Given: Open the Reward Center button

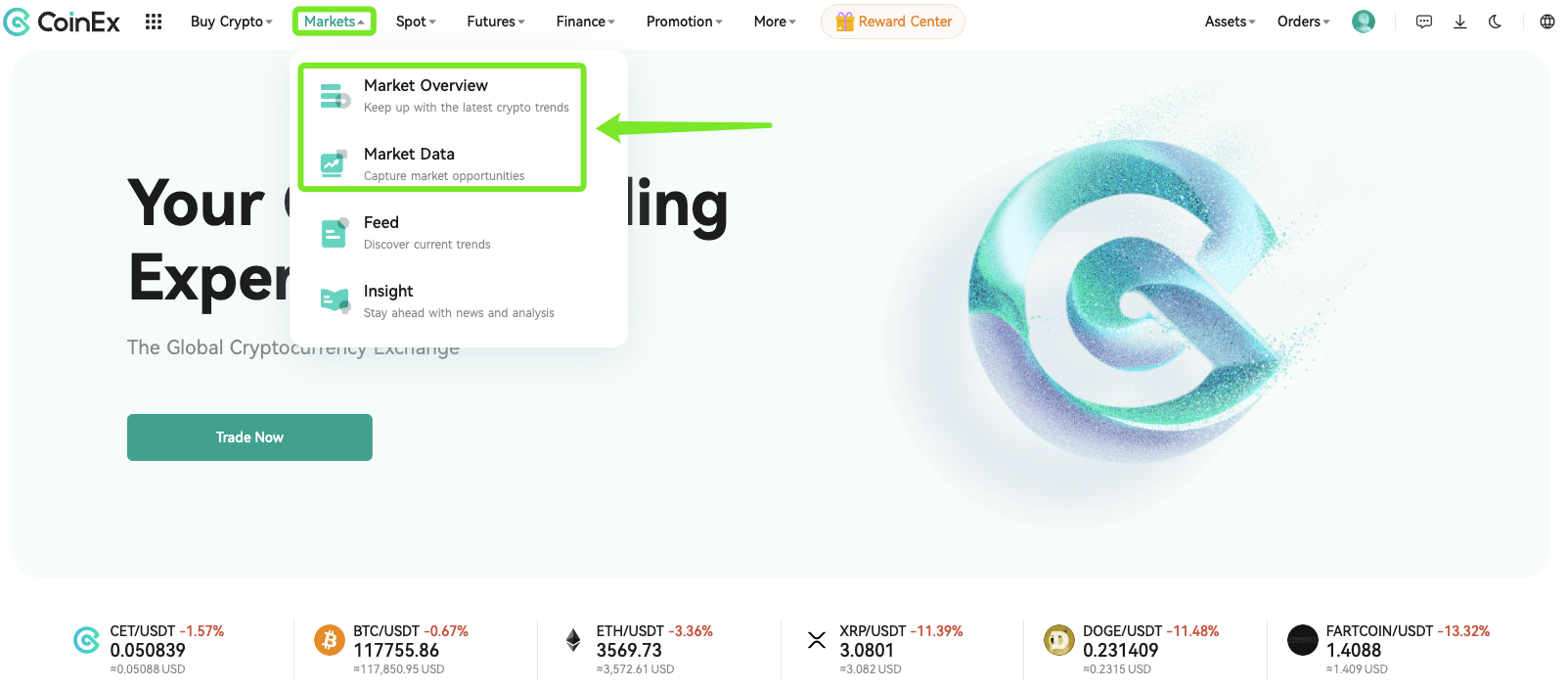Looking at the screenshot, I should point(893,22).
